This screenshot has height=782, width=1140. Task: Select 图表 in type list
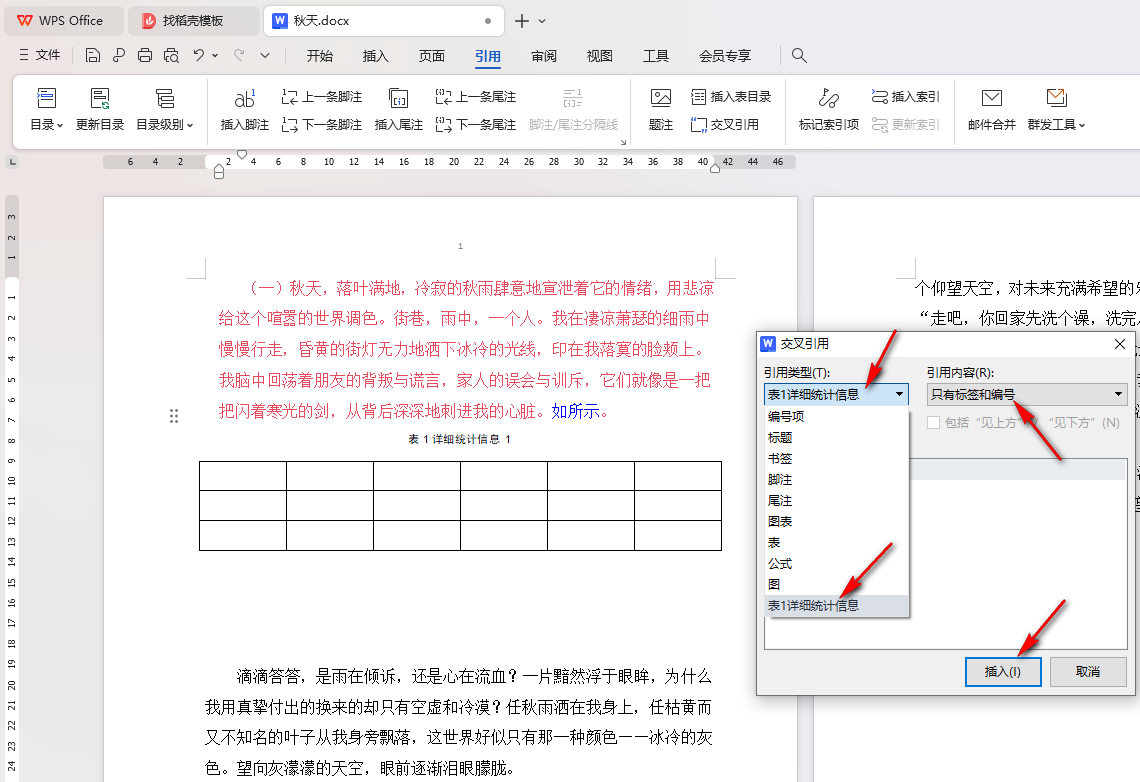tap(836, 522)
